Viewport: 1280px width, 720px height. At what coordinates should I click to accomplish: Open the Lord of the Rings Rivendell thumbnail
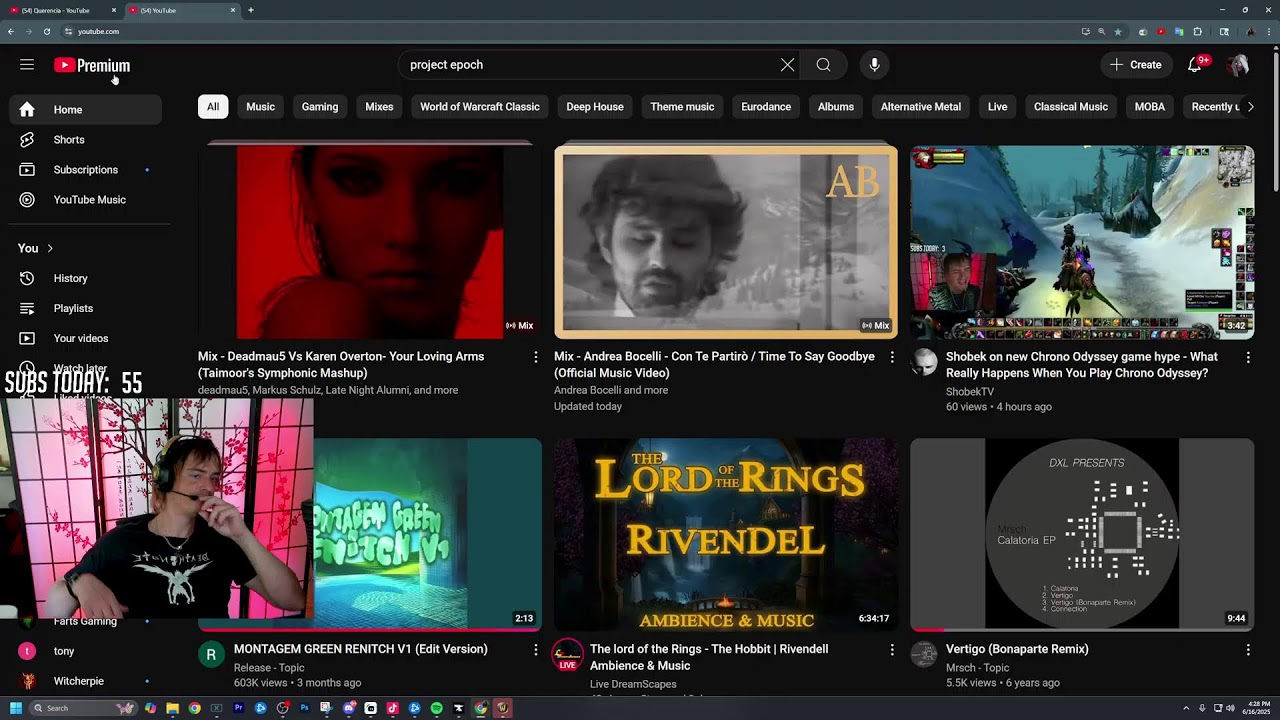point(726,534)
